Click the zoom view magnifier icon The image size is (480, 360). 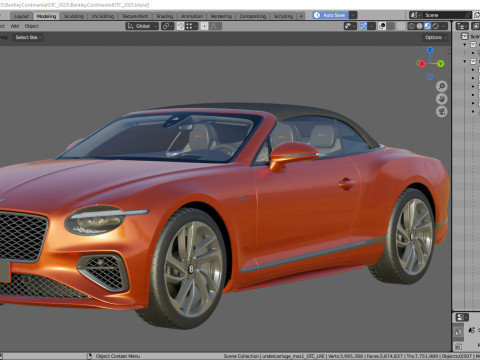pyautogui.click(x=442, y=86)
